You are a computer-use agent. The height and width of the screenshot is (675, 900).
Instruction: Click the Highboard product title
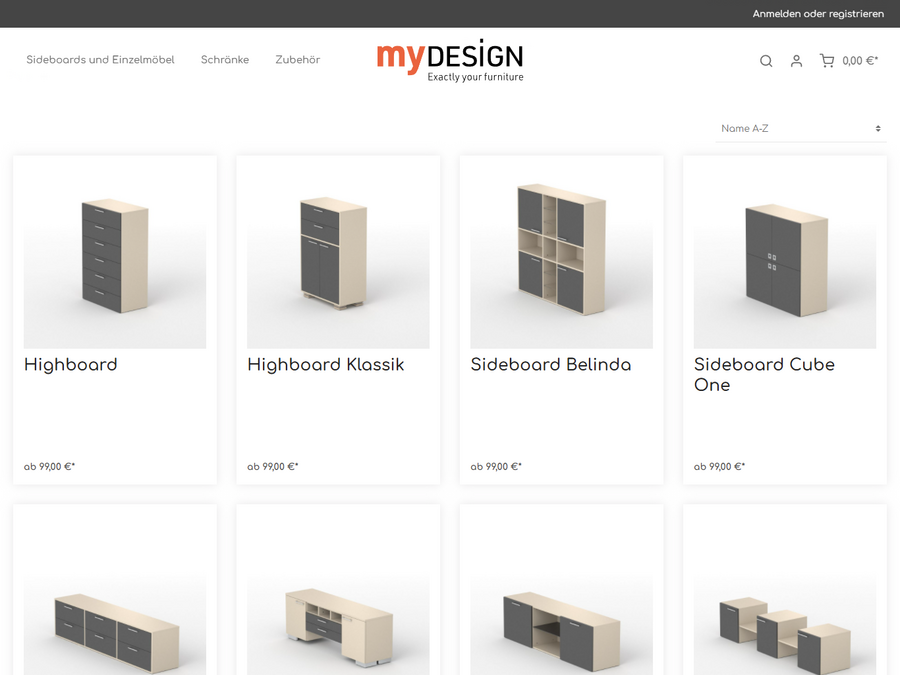[x=71, y=364]
